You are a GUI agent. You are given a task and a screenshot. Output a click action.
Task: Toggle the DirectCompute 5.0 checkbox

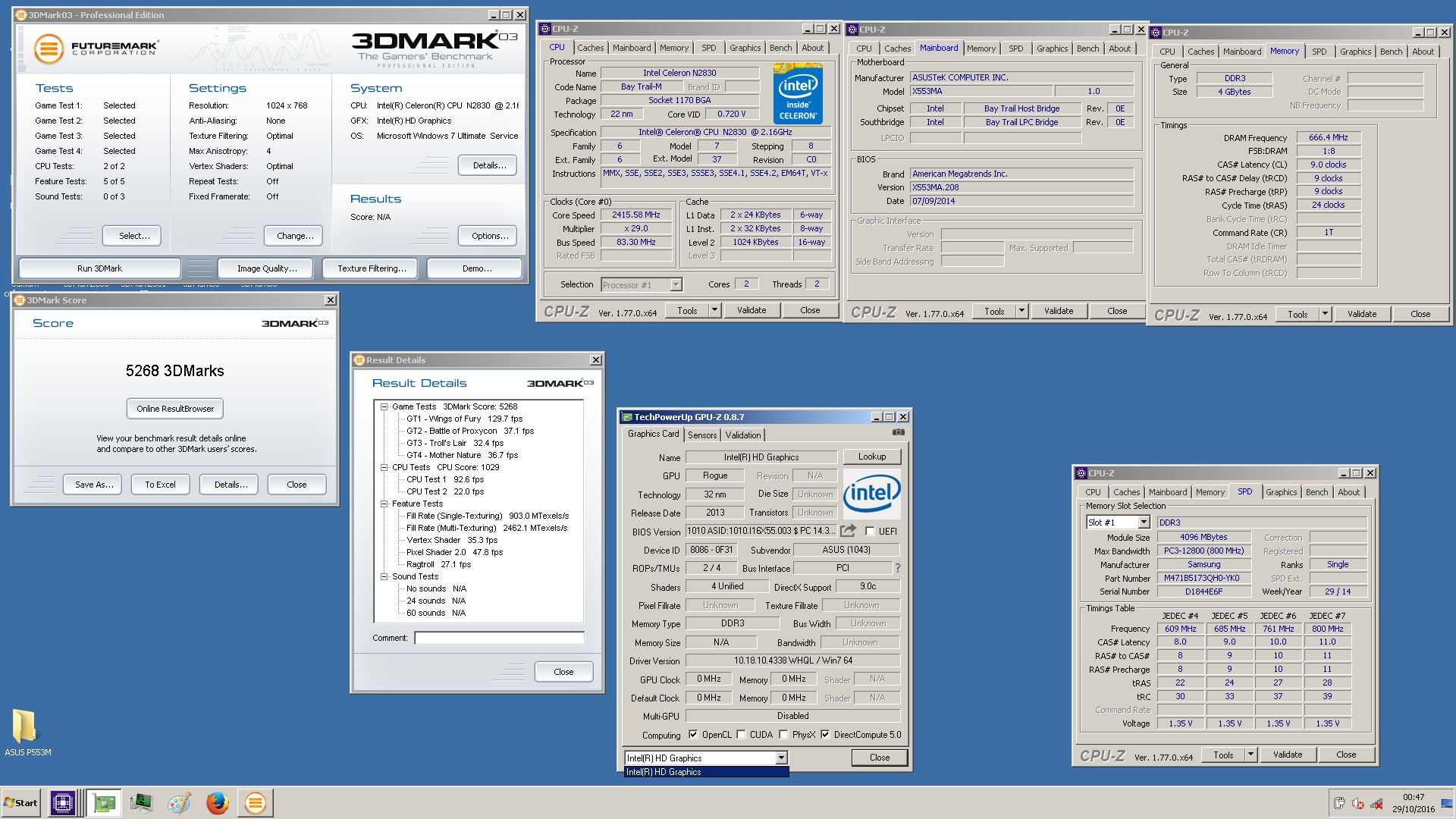tap(825, 735)
